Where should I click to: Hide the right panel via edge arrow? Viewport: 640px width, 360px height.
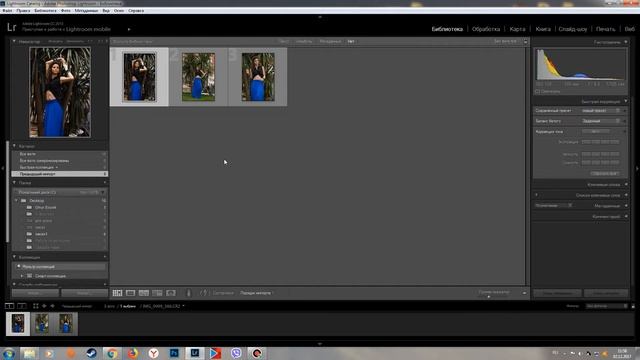point(637,168)
